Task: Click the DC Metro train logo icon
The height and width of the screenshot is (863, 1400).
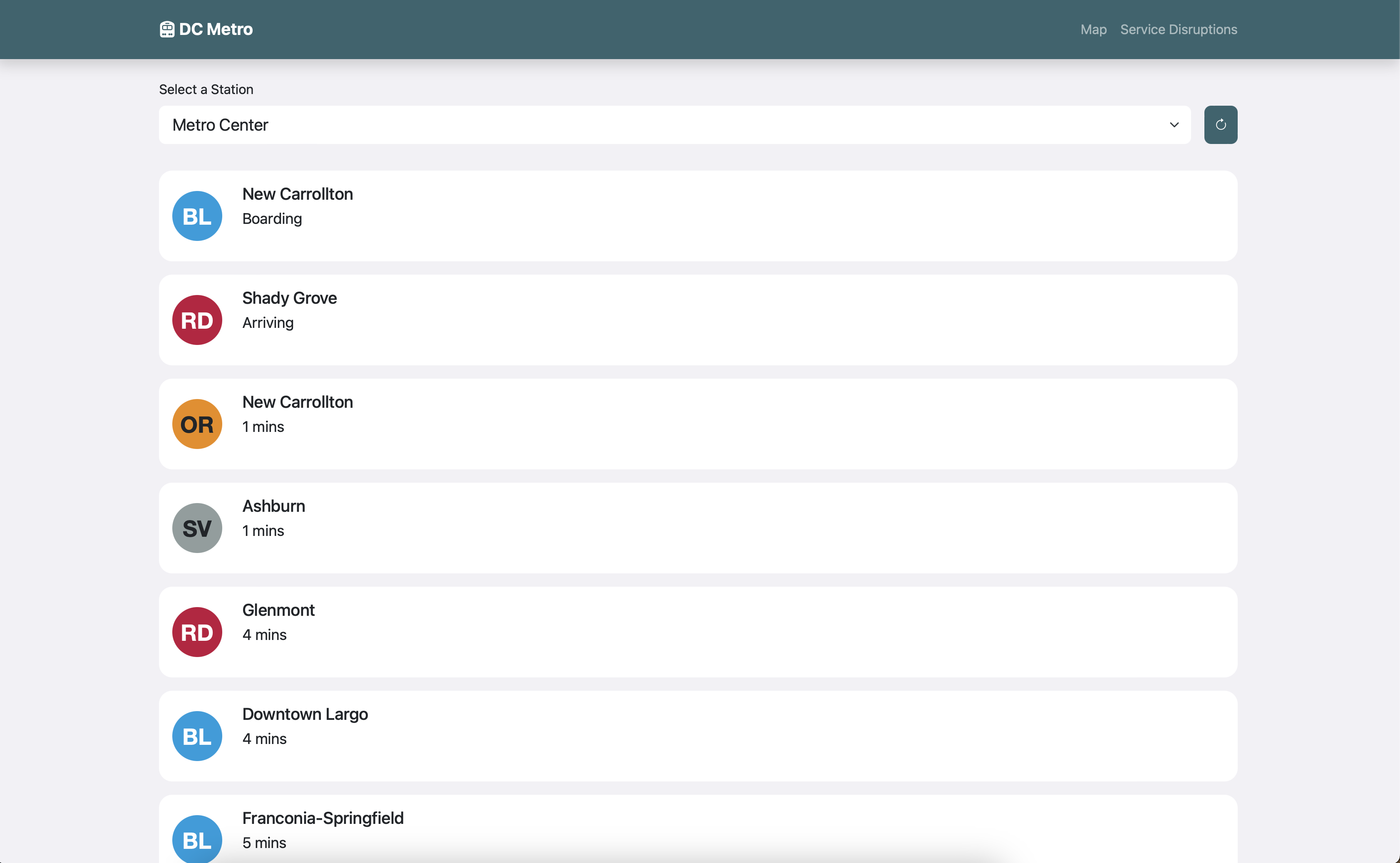Action: pyautogui.click(x=166, y=29)
